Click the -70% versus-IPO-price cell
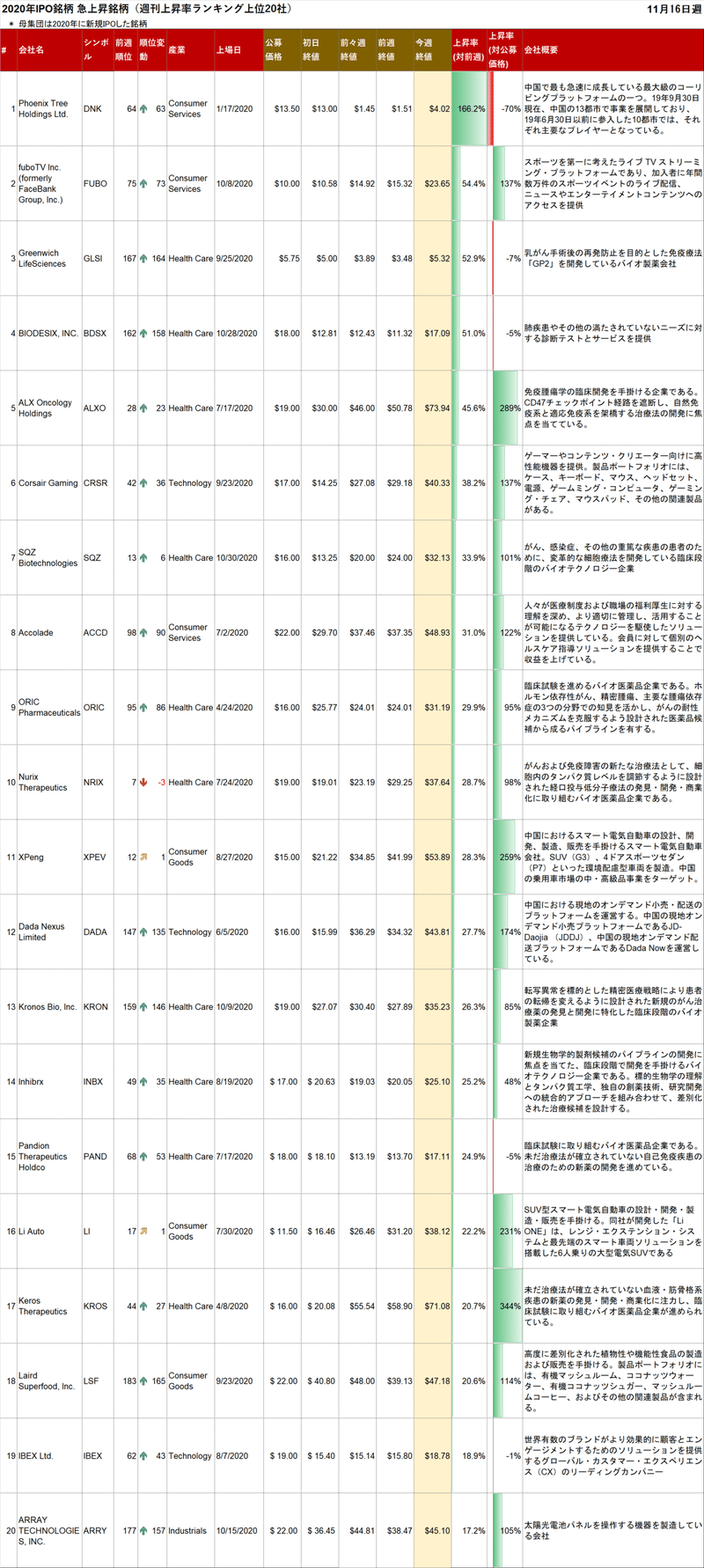Image resolution: width=704 pixels, height=1568 pixels. [x=505, y=109]
